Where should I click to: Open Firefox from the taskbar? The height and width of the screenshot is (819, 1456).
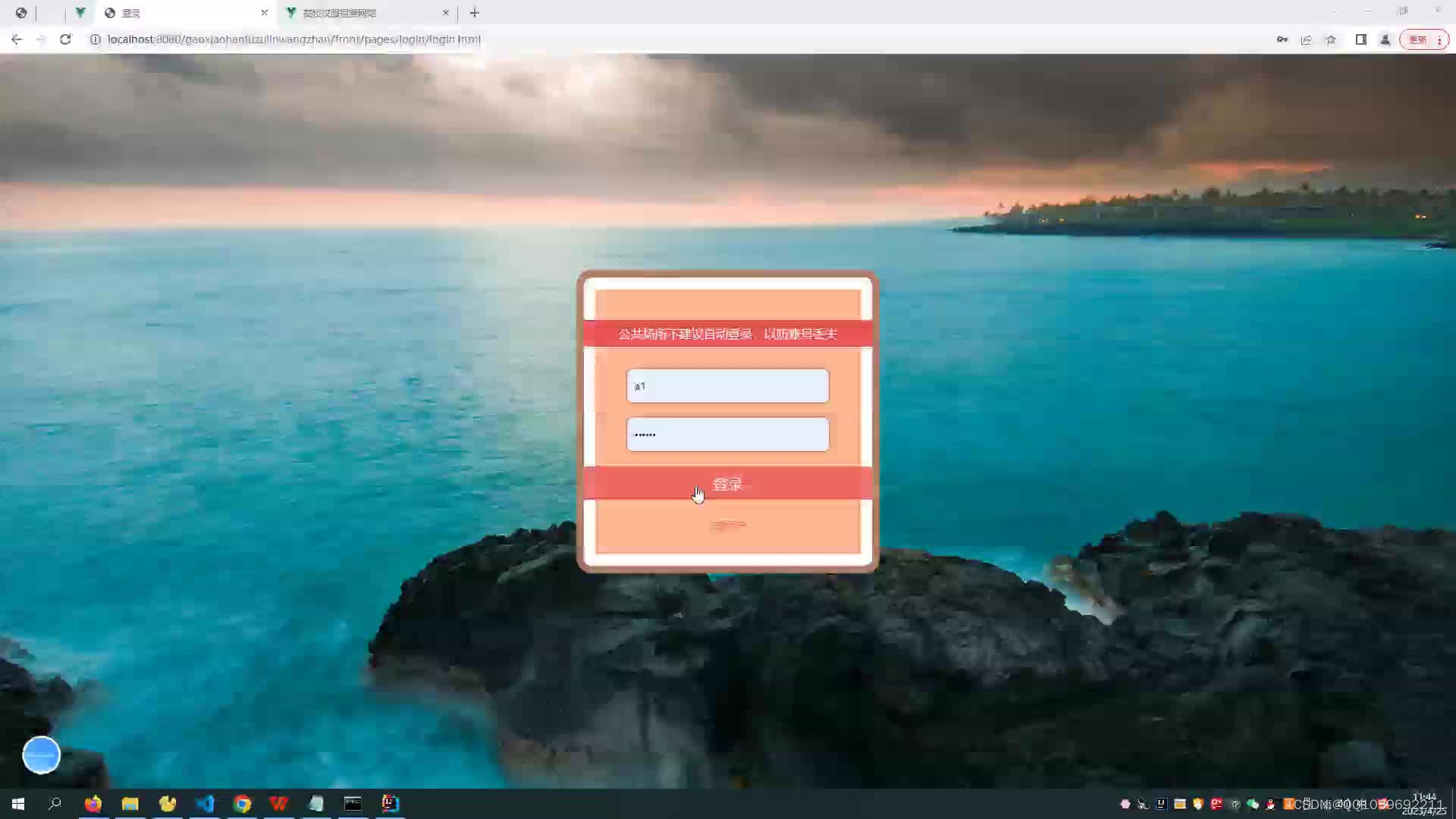[93, 803]
